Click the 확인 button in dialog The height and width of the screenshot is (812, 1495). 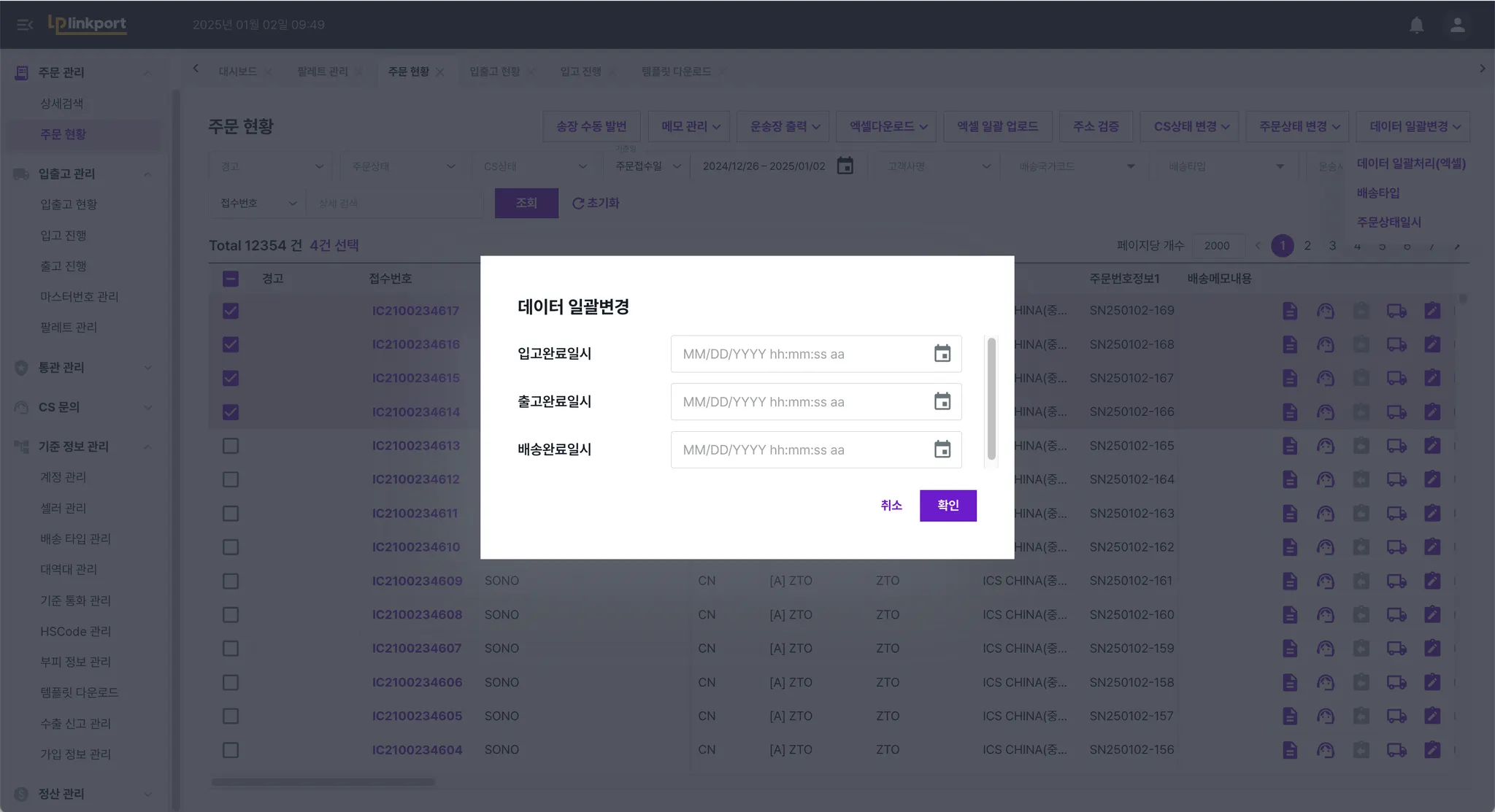coord(948,506)
